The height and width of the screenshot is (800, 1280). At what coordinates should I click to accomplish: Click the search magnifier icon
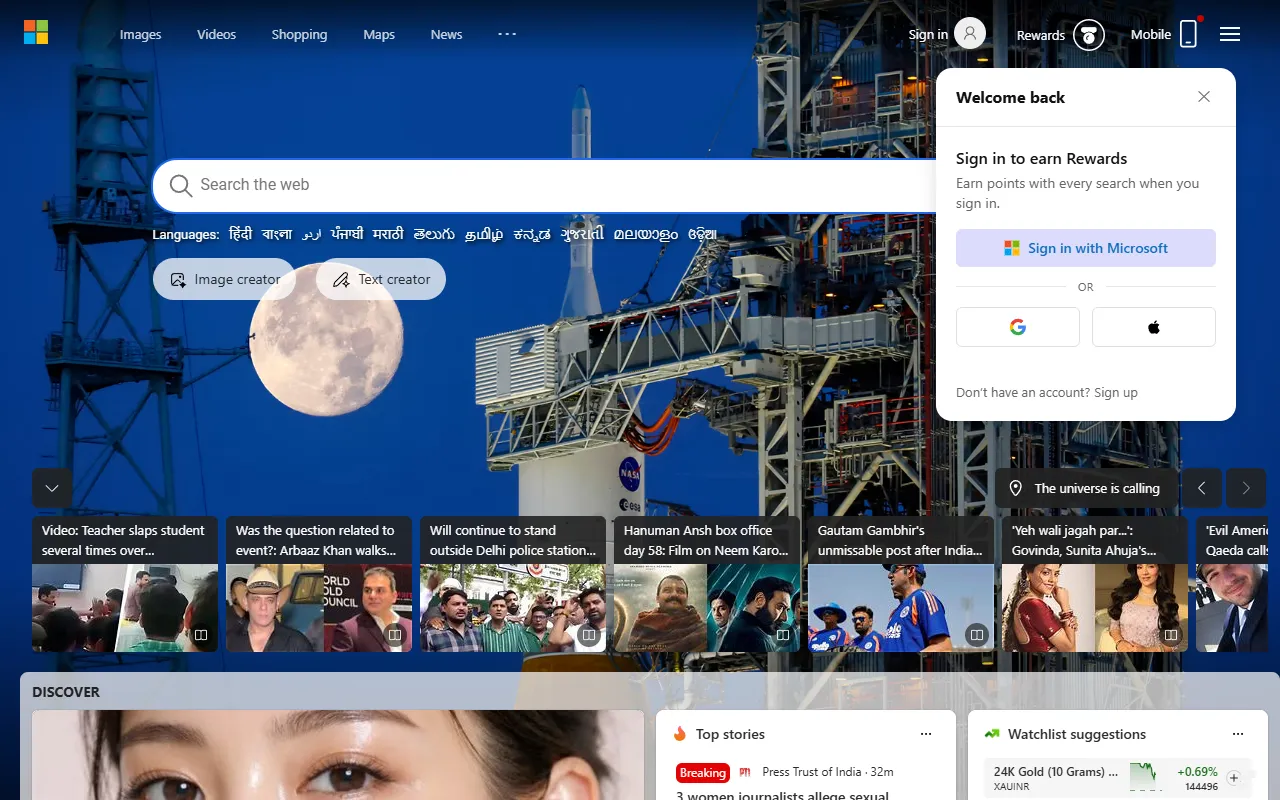click(181, 185)
